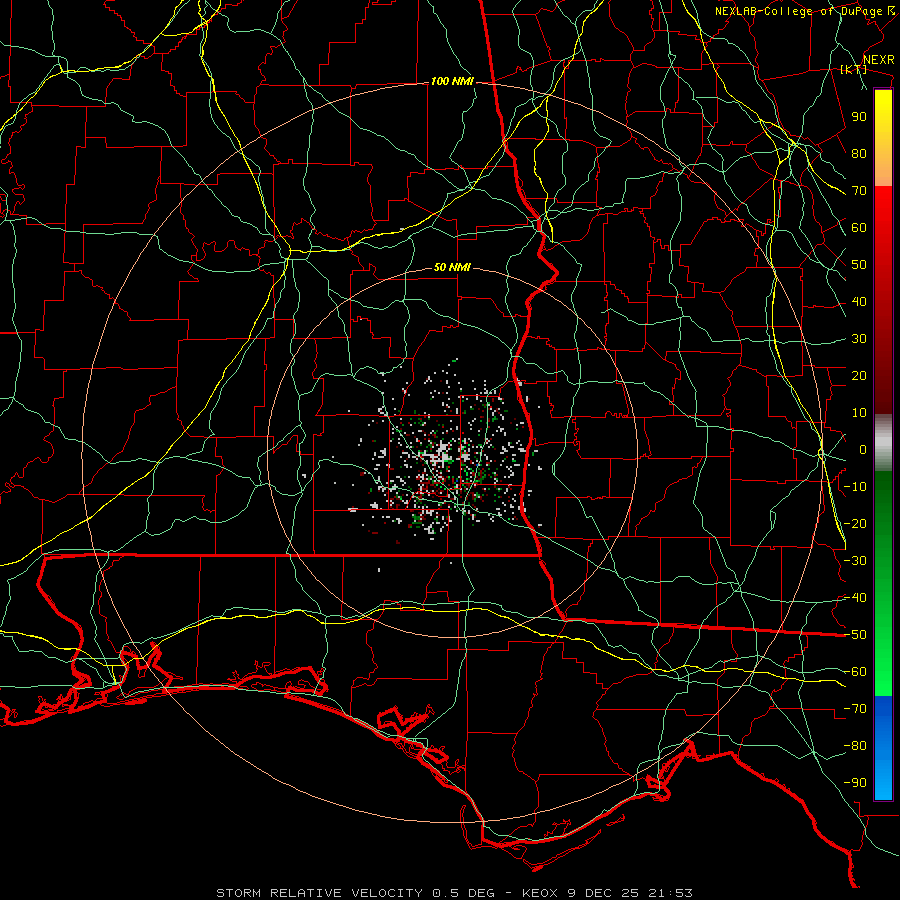900x900 pixels.
Task: Click the "50 NMI" range ring label
Action: tap(452, 267)
